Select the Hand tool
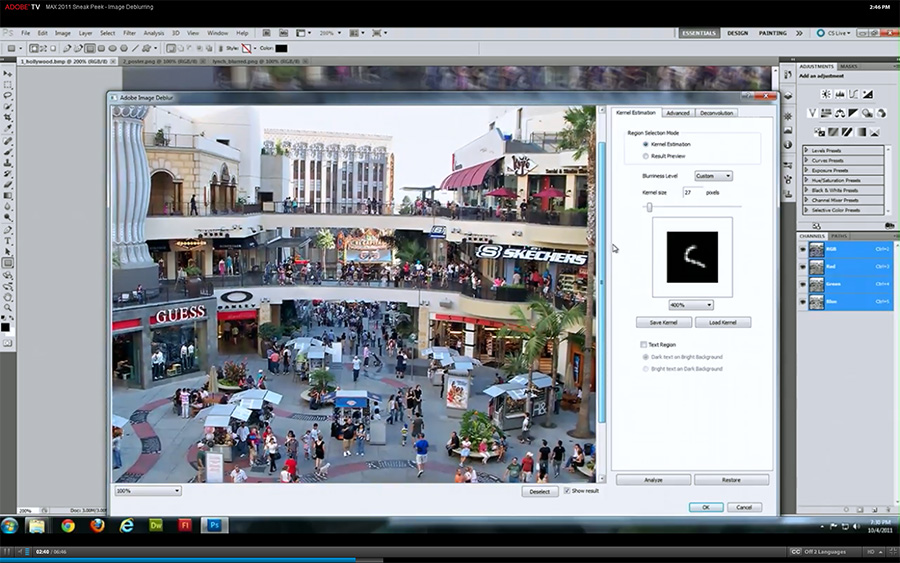900x563 pixels. pyautogui.click(x=7, y=297)
